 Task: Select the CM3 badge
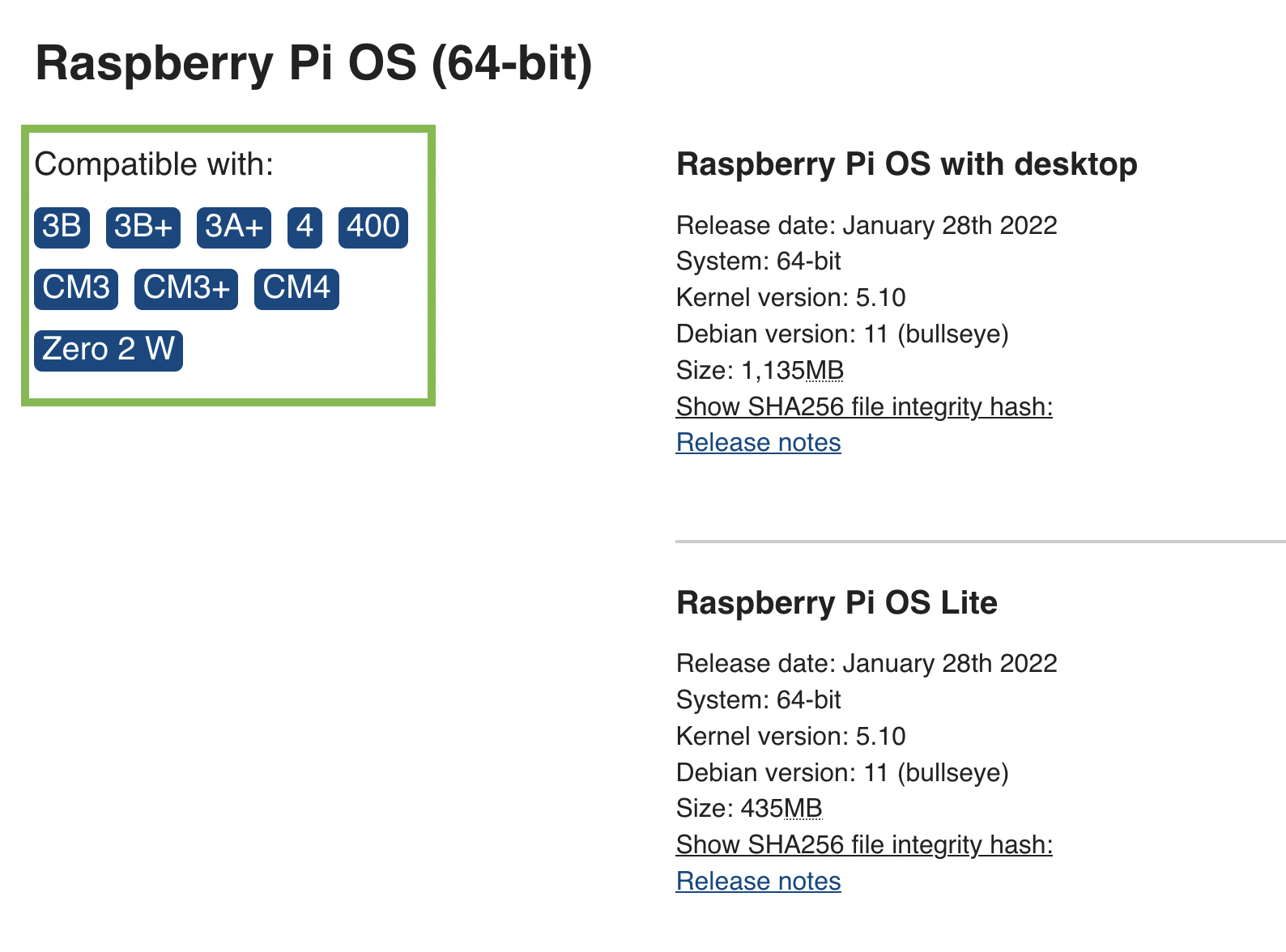75,288
